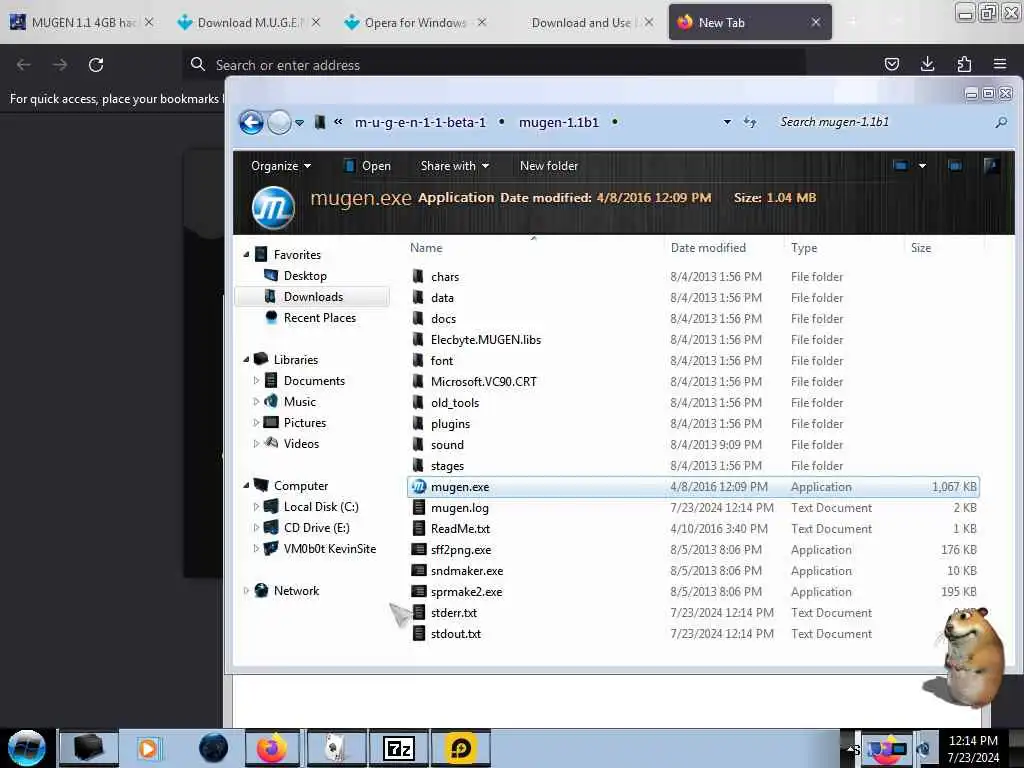Sort by the Name column header
The width and height of the screenshot is (1024, 768).
tap(426, 248)
